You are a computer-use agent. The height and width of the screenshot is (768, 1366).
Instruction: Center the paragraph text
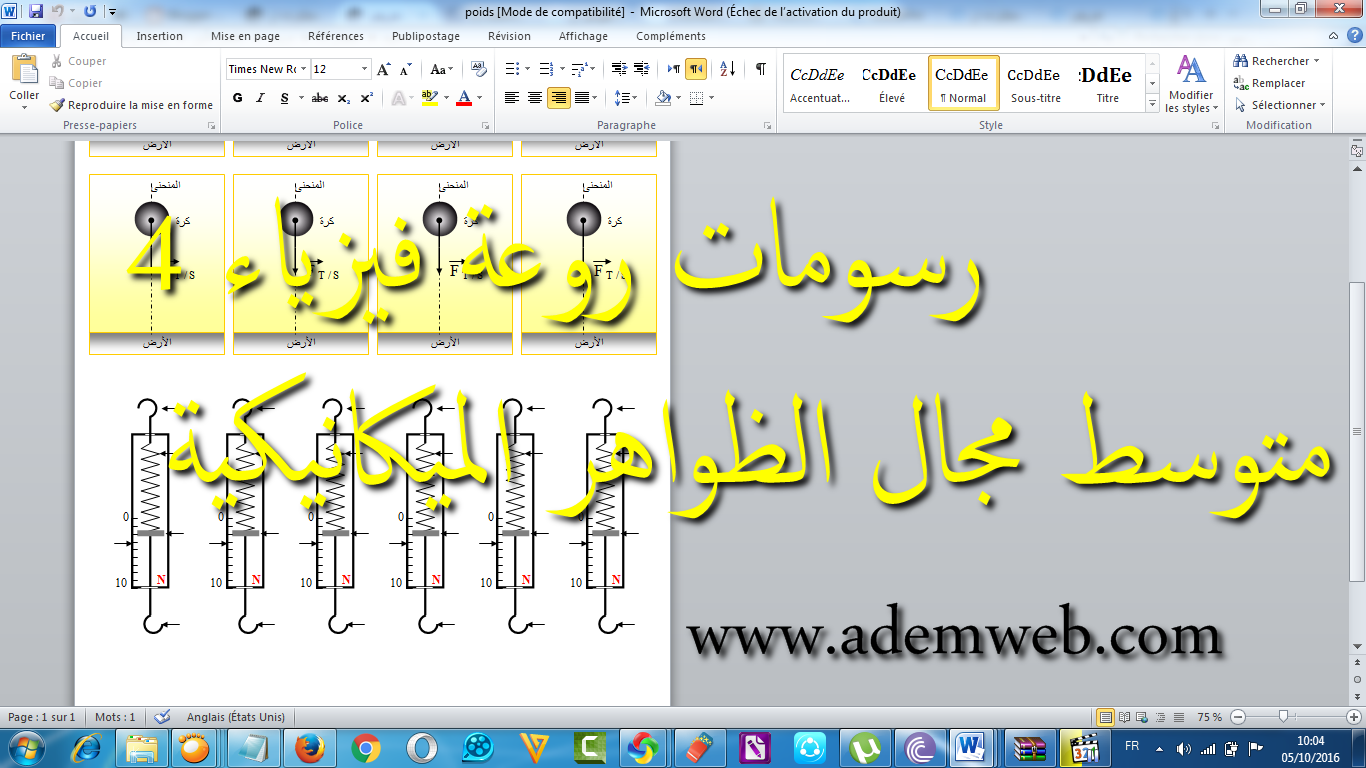pos(535,98)
